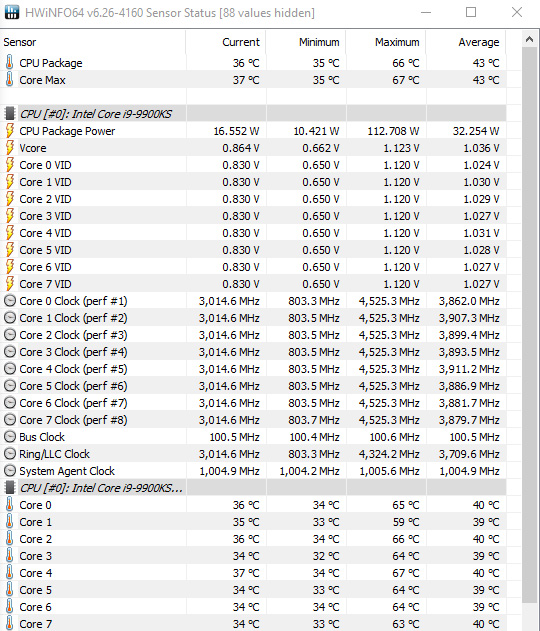The width and height of the screenshot is (540, 631).
Task: Click the Core 6 temperature thermometer icon
Action: (x=9, y=606)
